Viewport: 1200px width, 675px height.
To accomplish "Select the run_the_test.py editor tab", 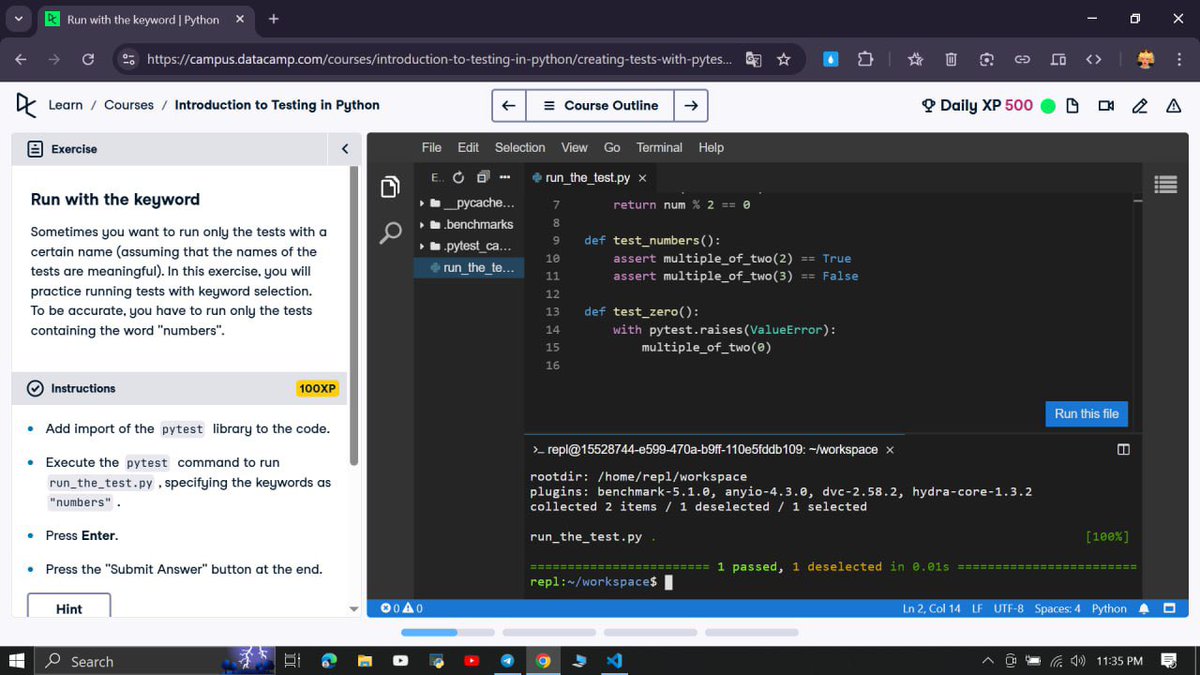I will pos(588,176).
